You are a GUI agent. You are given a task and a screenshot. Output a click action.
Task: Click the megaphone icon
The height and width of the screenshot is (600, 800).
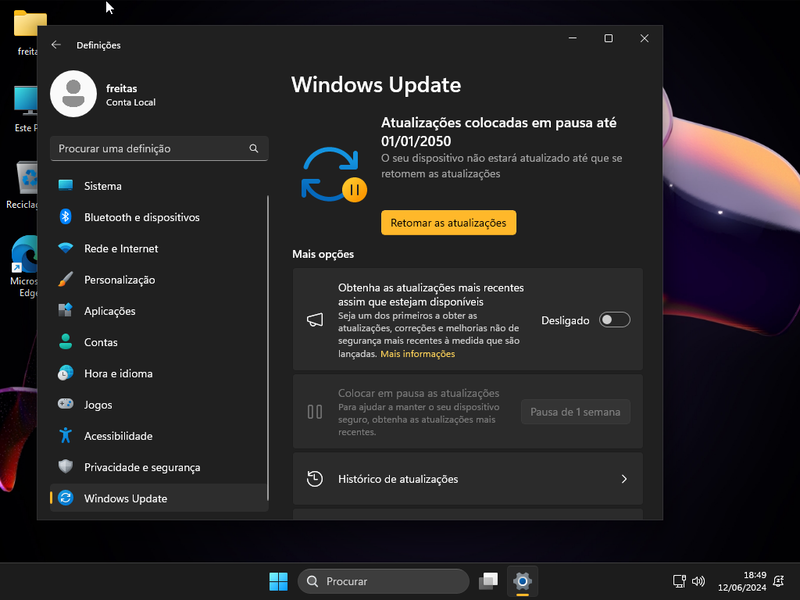click(x=315, y=320)
